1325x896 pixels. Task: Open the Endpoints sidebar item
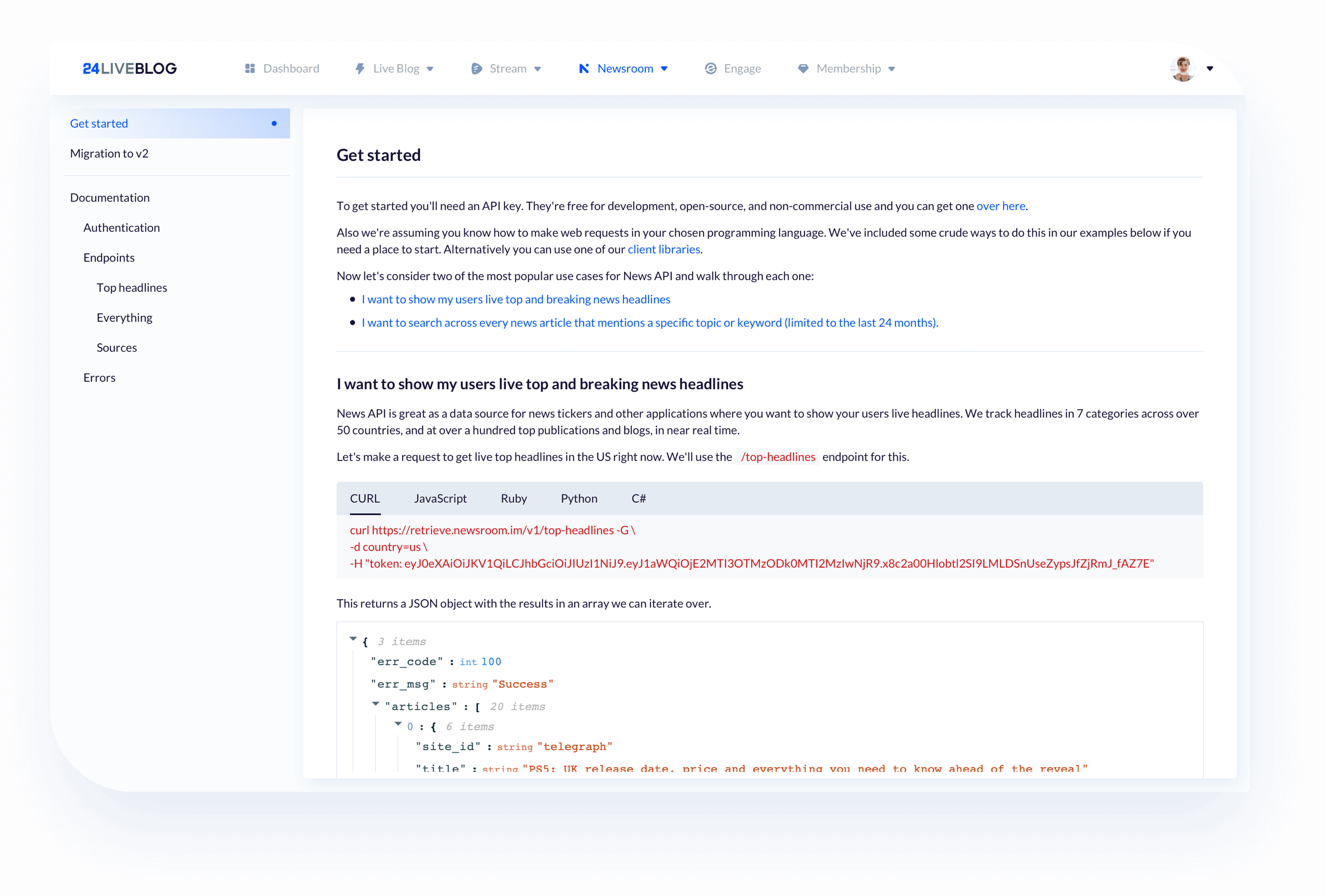(109, 257)
